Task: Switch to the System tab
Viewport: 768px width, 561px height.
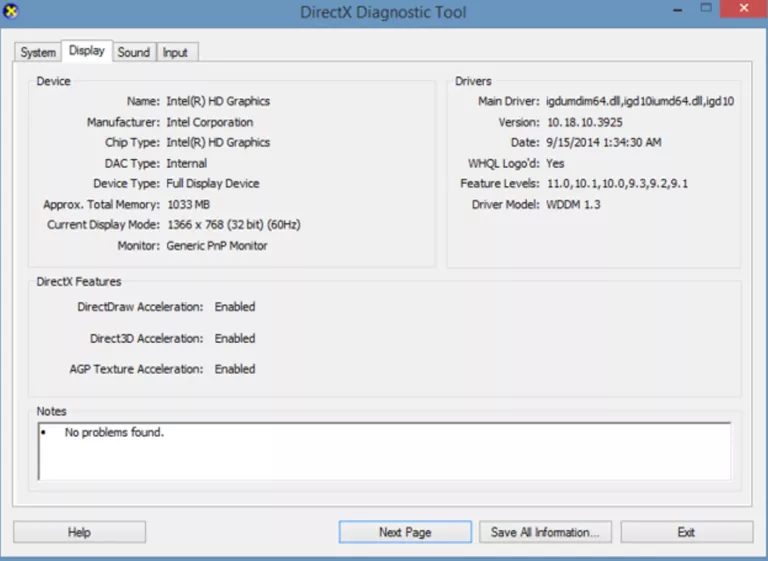Action: pyautogui.click(x=38, y=52)
